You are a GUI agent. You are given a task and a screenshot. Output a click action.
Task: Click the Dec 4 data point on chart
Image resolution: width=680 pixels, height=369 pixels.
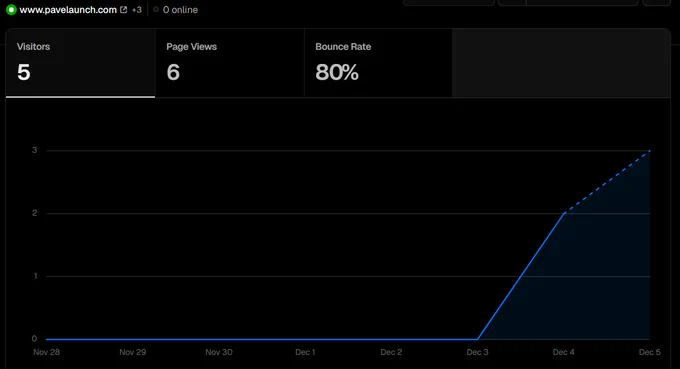pos(564,213)
